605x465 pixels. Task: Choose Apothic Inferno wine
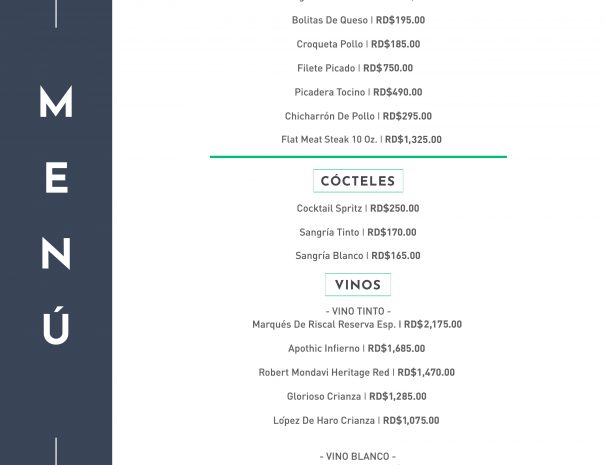click(x=357, y=348)
